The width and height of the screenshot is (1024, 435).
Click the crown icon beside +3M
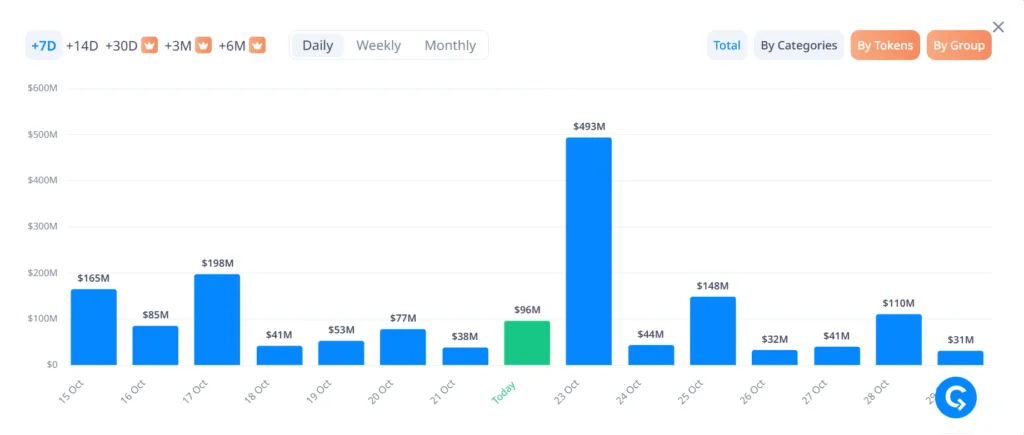(x=203, y=45)
